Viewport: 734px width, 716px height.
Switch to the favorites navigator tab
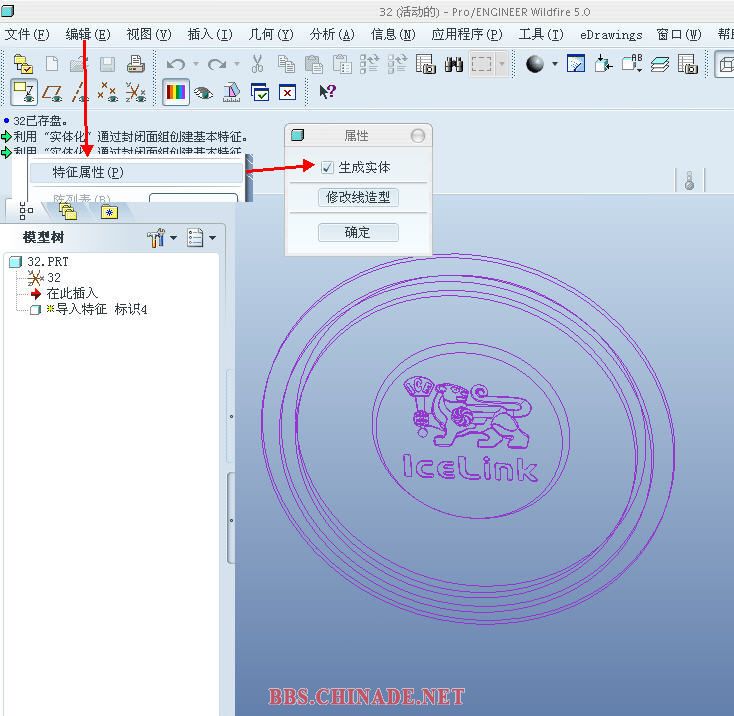(x=110, y=212)
